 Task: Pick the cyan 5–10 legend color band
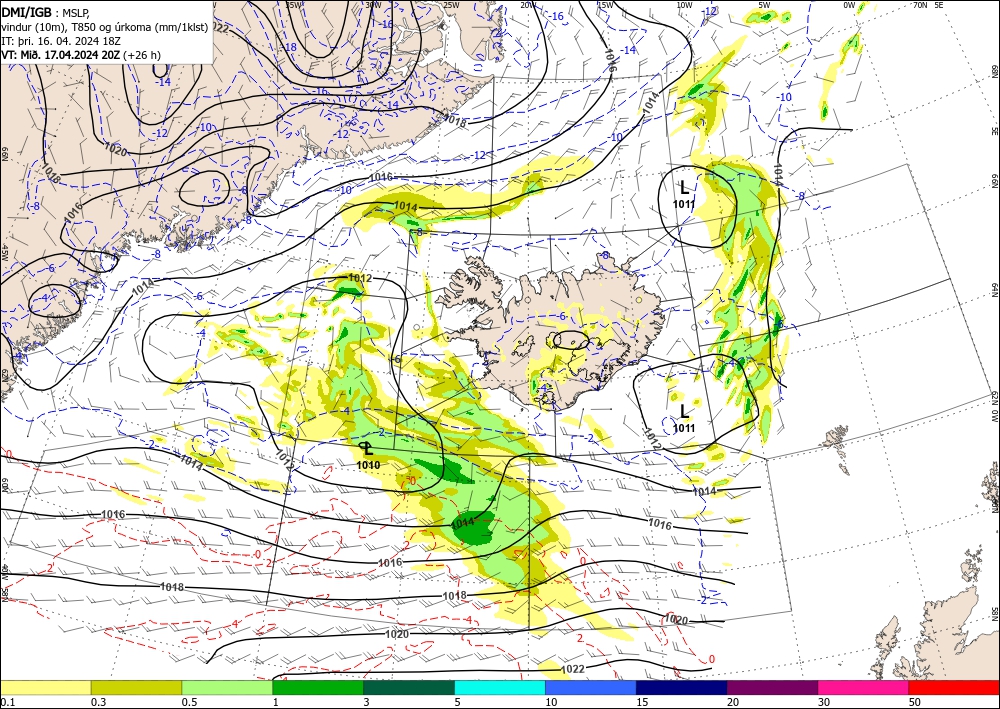(x=500, y=687)
